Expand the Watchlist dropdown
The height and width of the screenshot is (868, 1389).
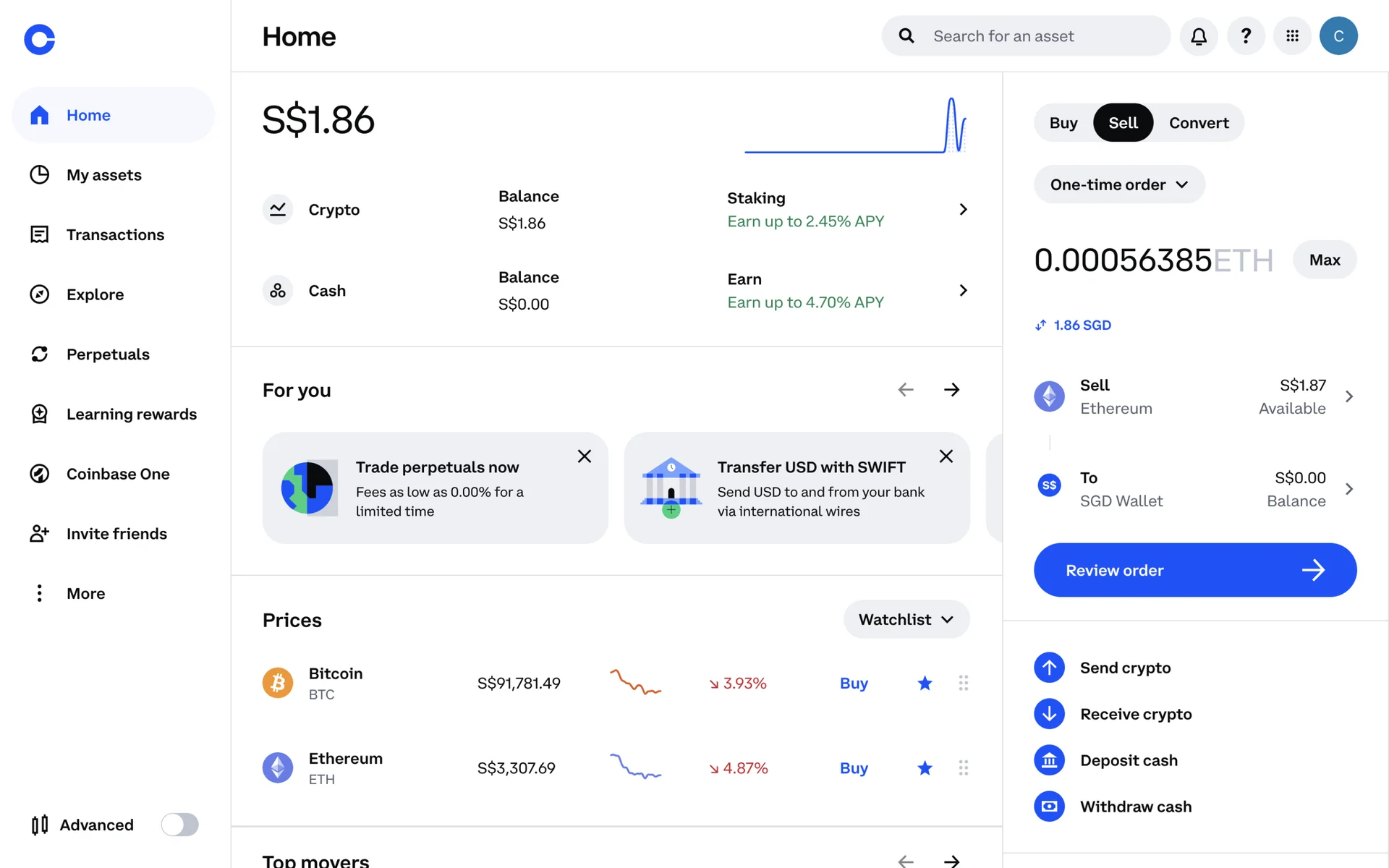906,619
